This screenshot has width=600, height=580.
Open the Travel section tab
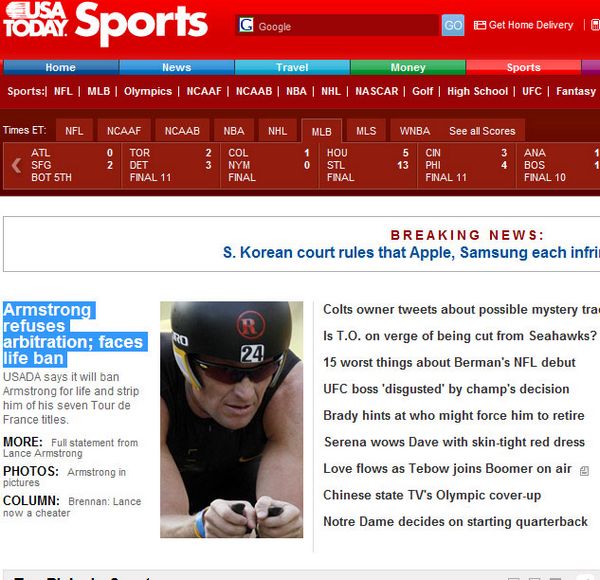pyautogui.click(x=292, y=67)
